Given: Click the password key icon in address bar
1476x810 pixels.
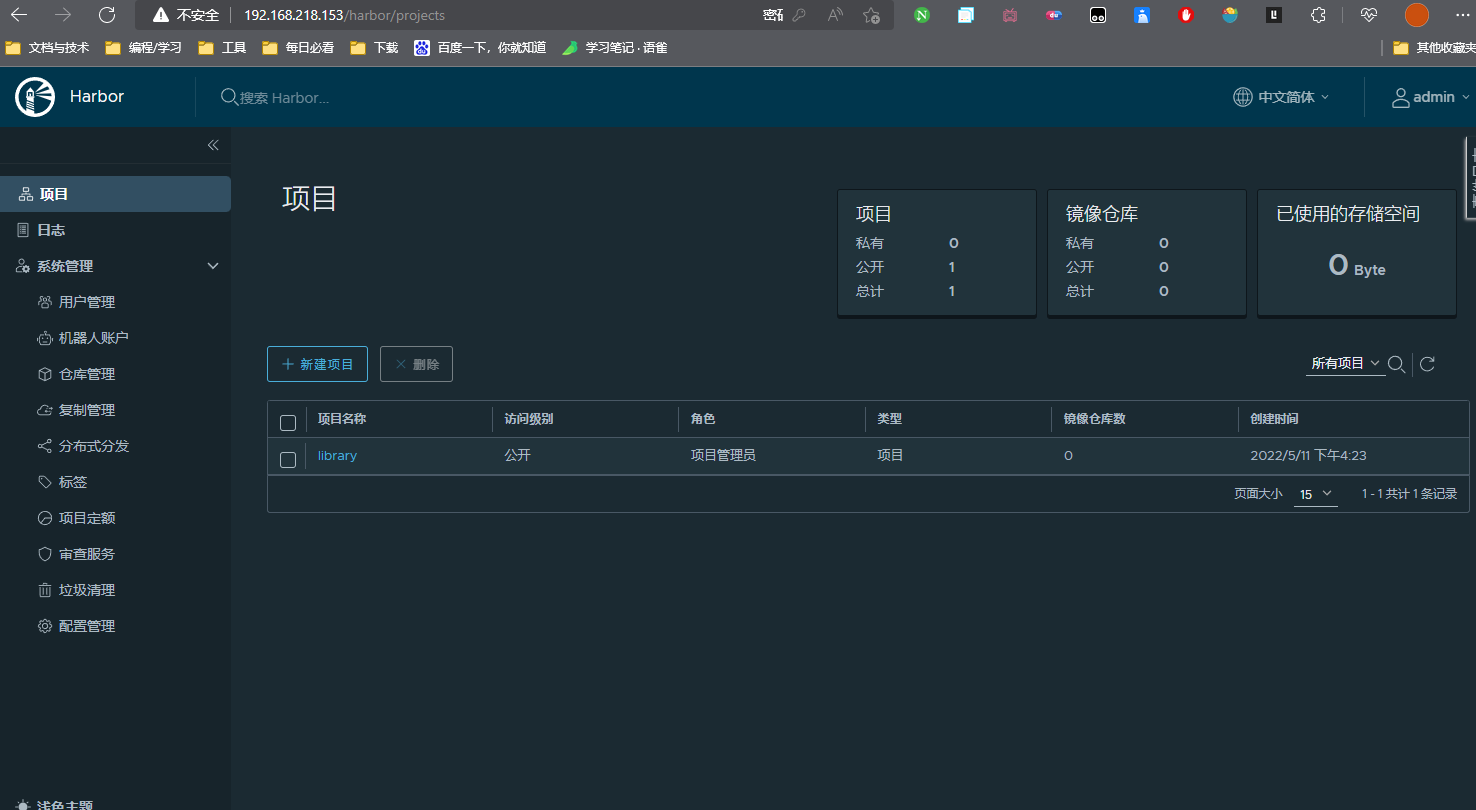Looking at the screenshot, I should (x=798, y=15).
